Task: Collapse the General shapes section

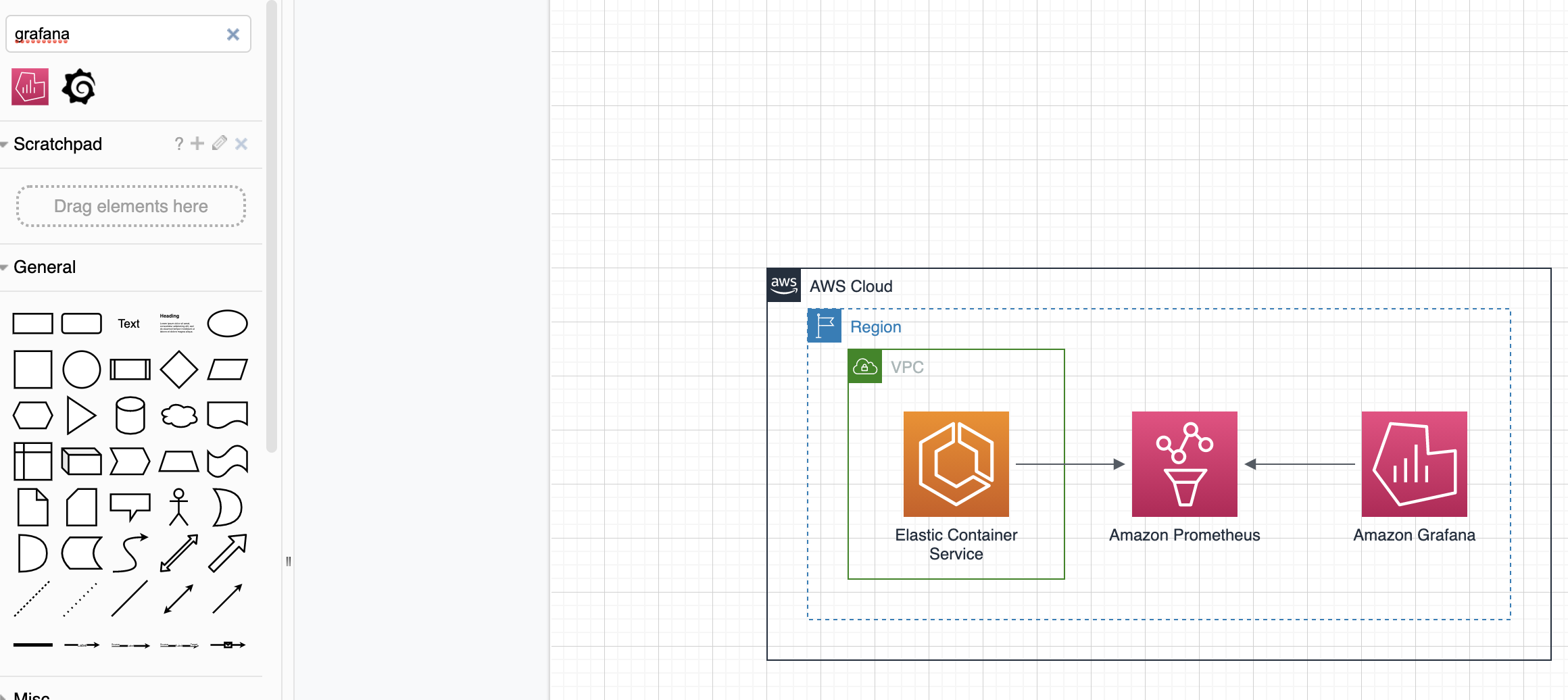Action: pos(5,266)
